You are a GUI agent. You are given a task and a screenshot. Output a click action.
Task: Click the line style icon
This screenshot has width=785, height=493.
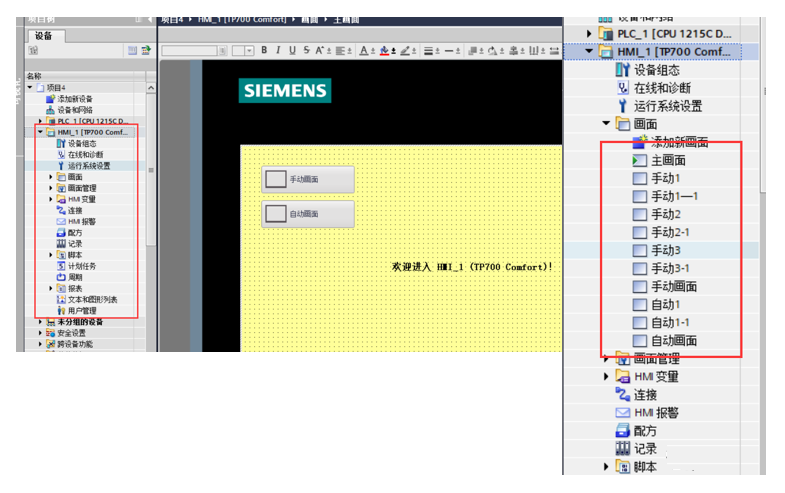429,51
